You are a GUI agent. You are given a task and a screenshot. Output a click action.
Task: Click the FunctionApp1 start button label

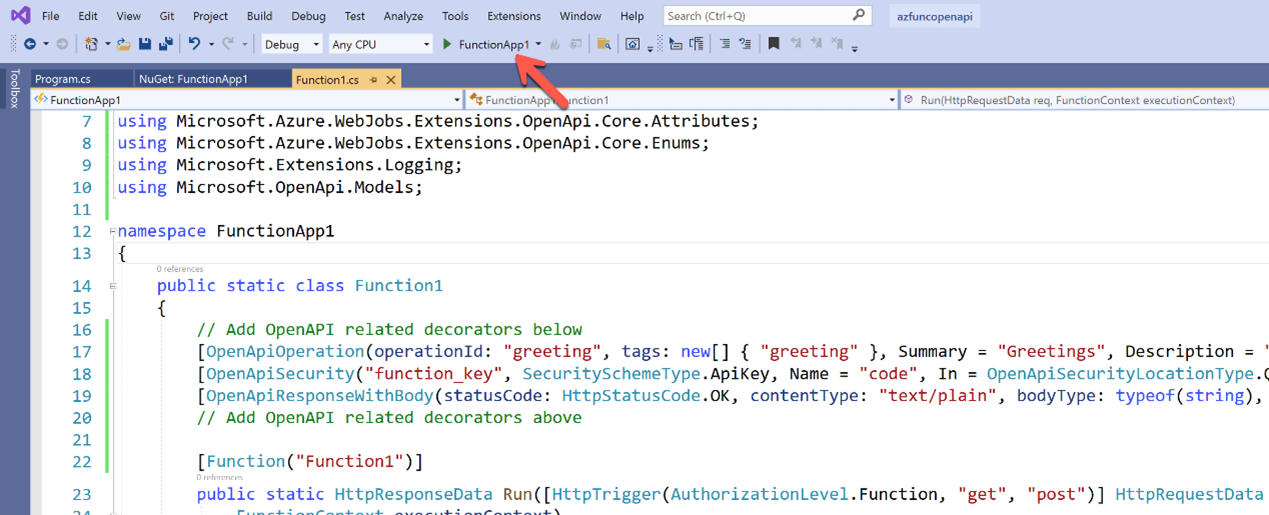pyautogui.click(x=494, y=44)
